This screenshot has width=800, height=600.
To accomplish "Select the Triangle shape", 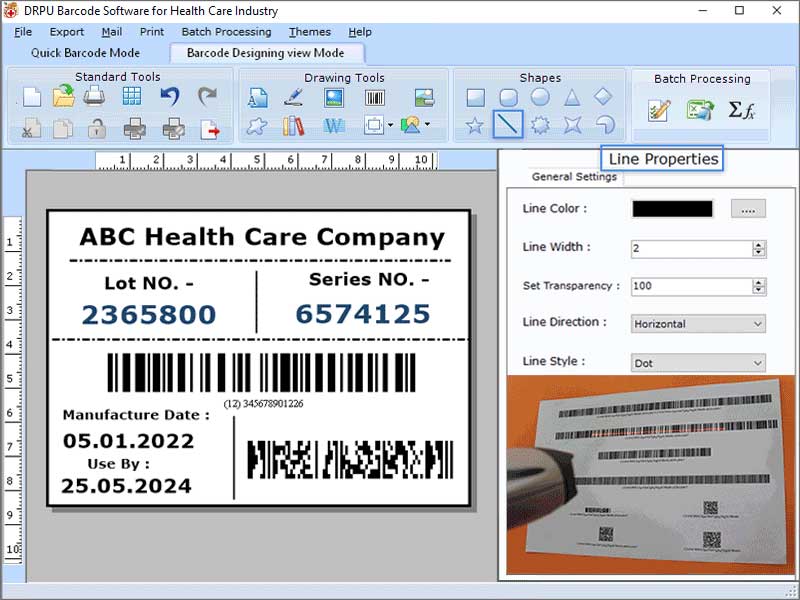I will tap(572, 97).
